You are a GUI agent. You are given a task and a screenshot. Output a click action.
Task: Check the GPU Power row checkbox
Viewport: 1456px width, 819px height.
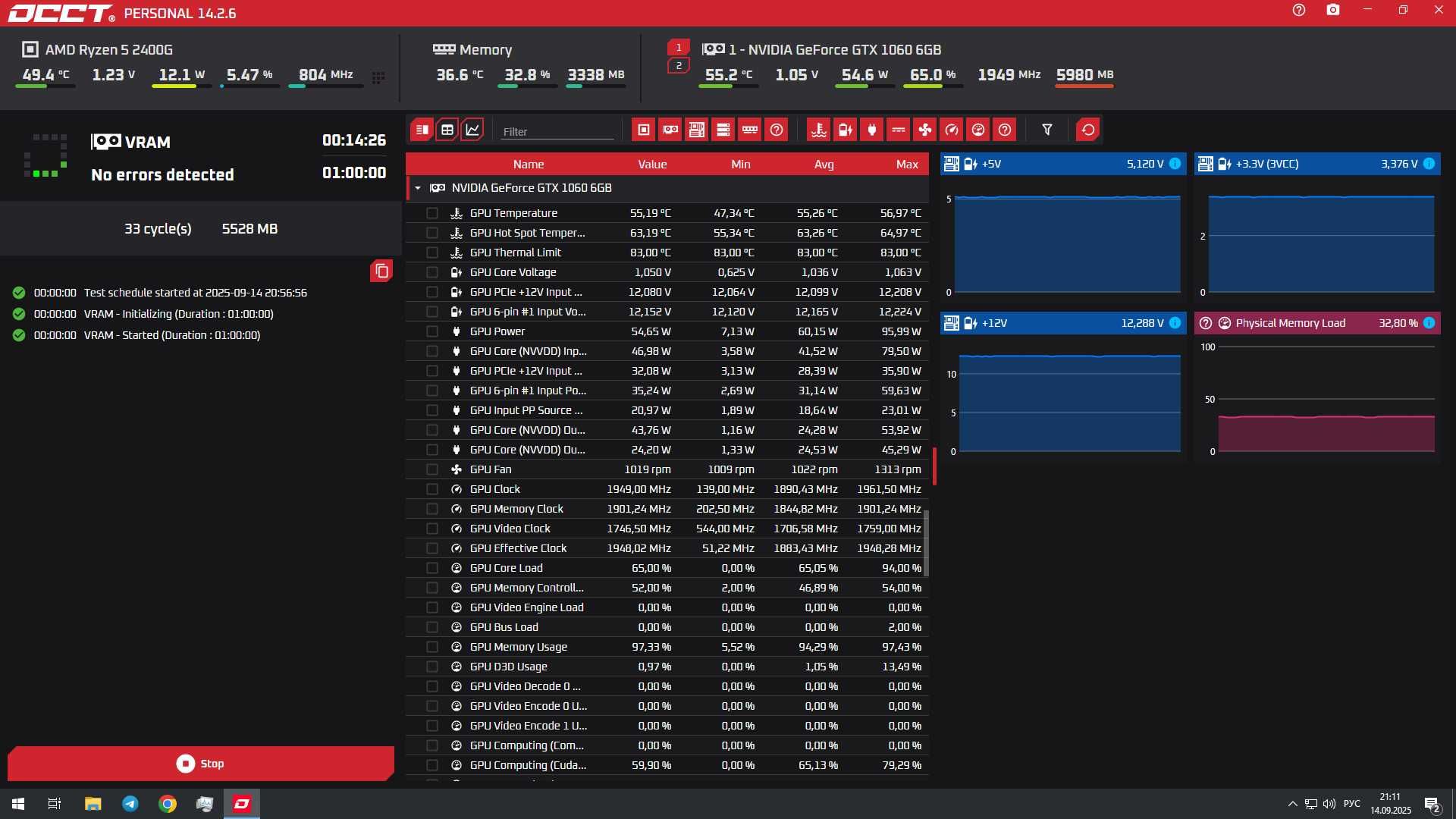[x=432, y=331]
